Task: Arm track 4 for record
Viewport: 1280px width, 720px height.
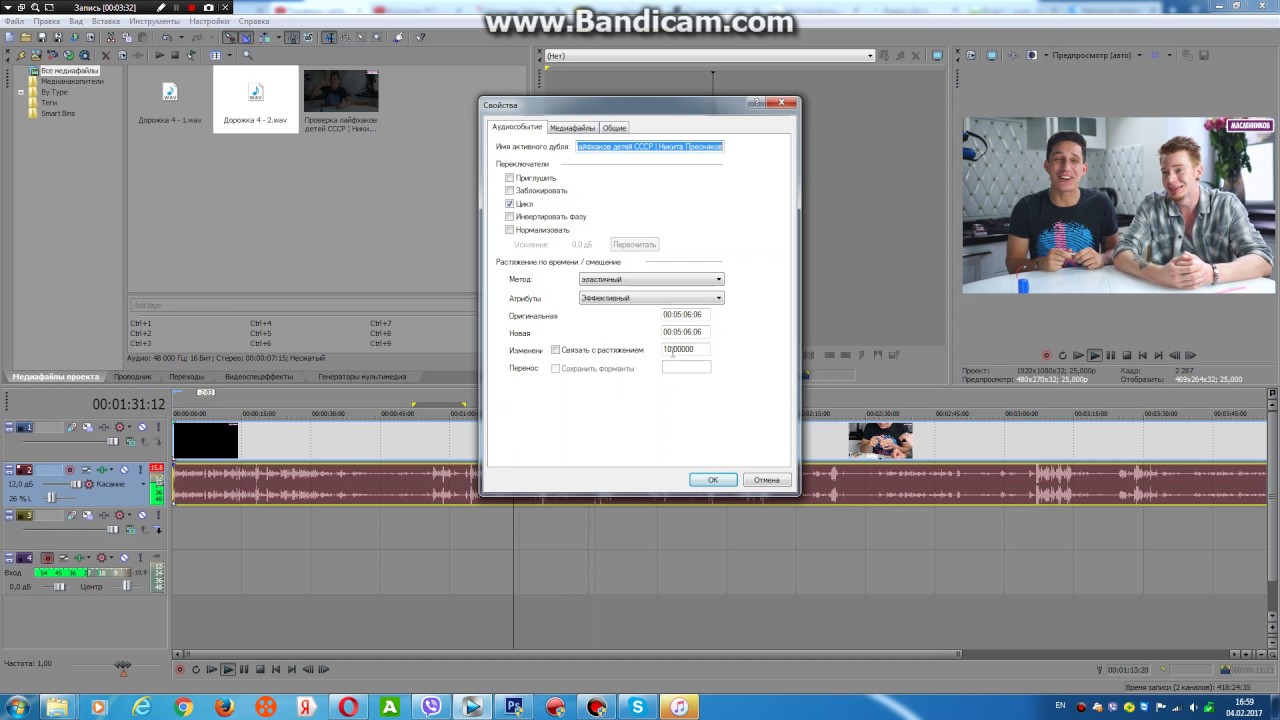Action: [47, 558]
